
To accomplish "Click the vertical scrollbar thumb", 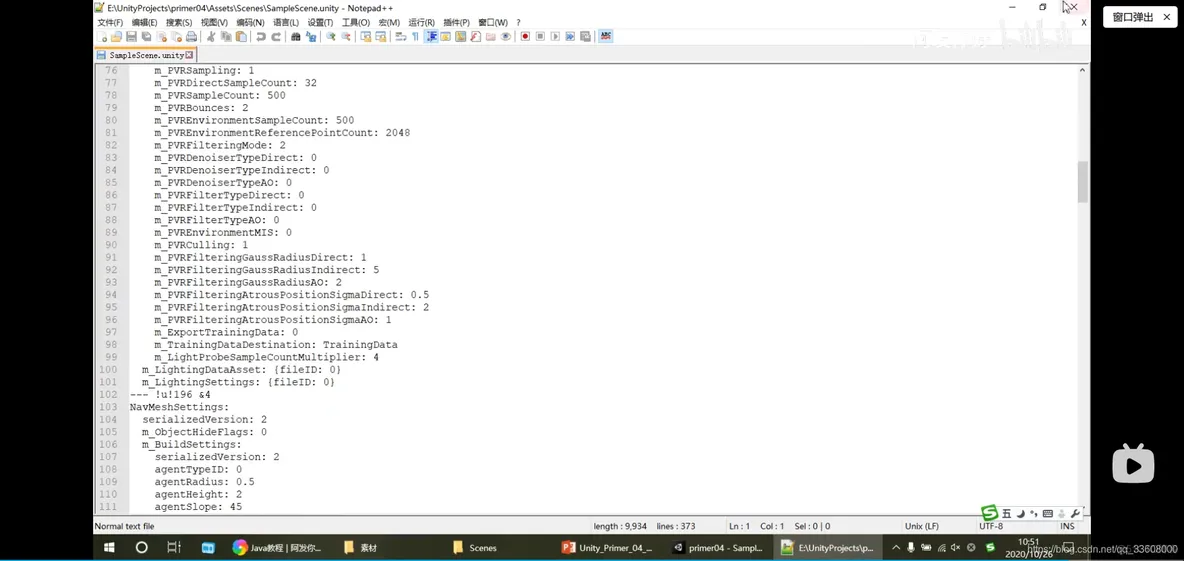I will pyautogui.click(x=1083, y=182).
